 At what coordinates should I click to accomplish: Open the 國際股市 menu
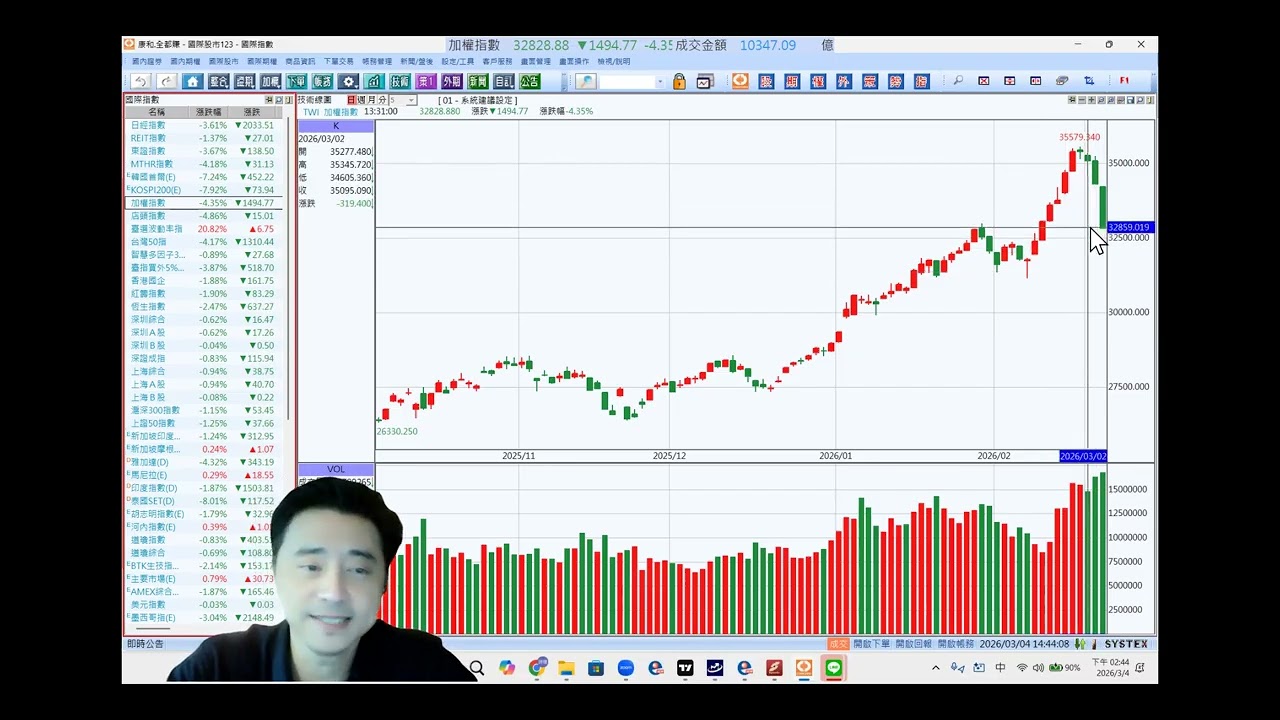[223, 61]
